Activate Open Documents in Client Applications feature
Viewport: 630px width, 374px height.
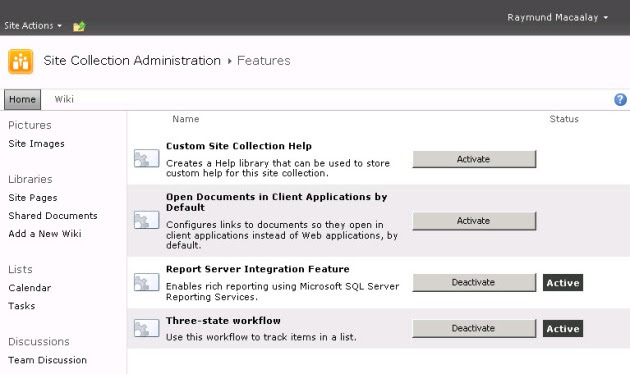click(474, 221)
